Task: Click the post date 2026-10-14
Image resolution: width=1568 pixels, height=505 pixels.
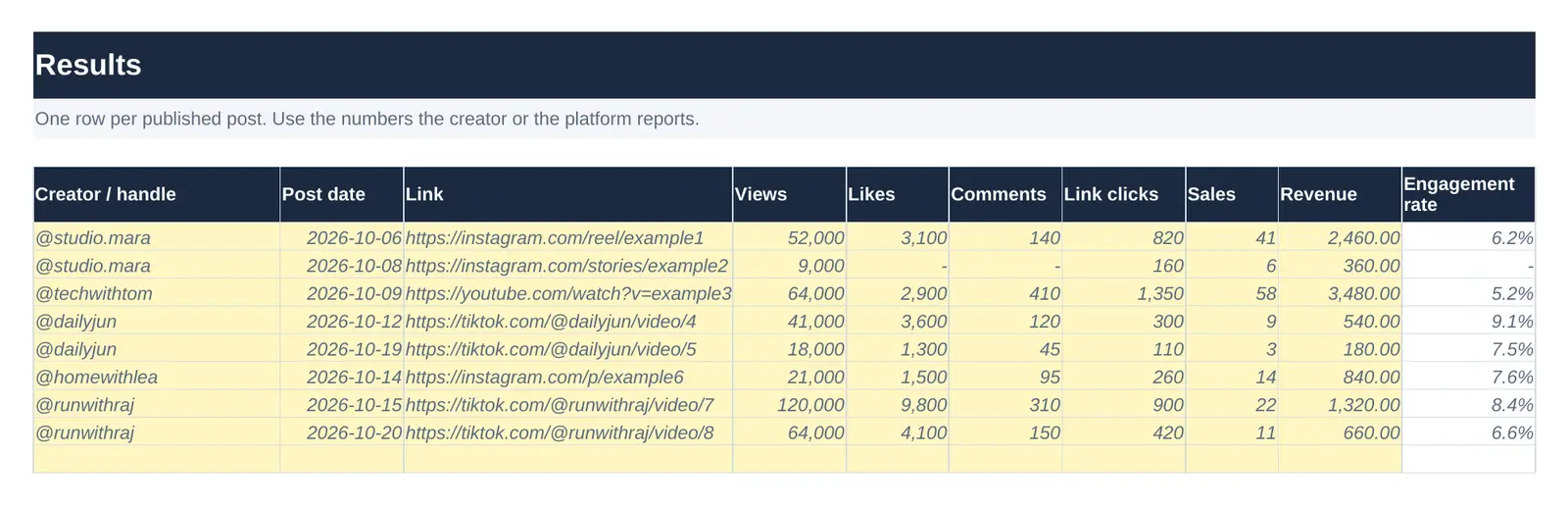Action: point(342,377)
